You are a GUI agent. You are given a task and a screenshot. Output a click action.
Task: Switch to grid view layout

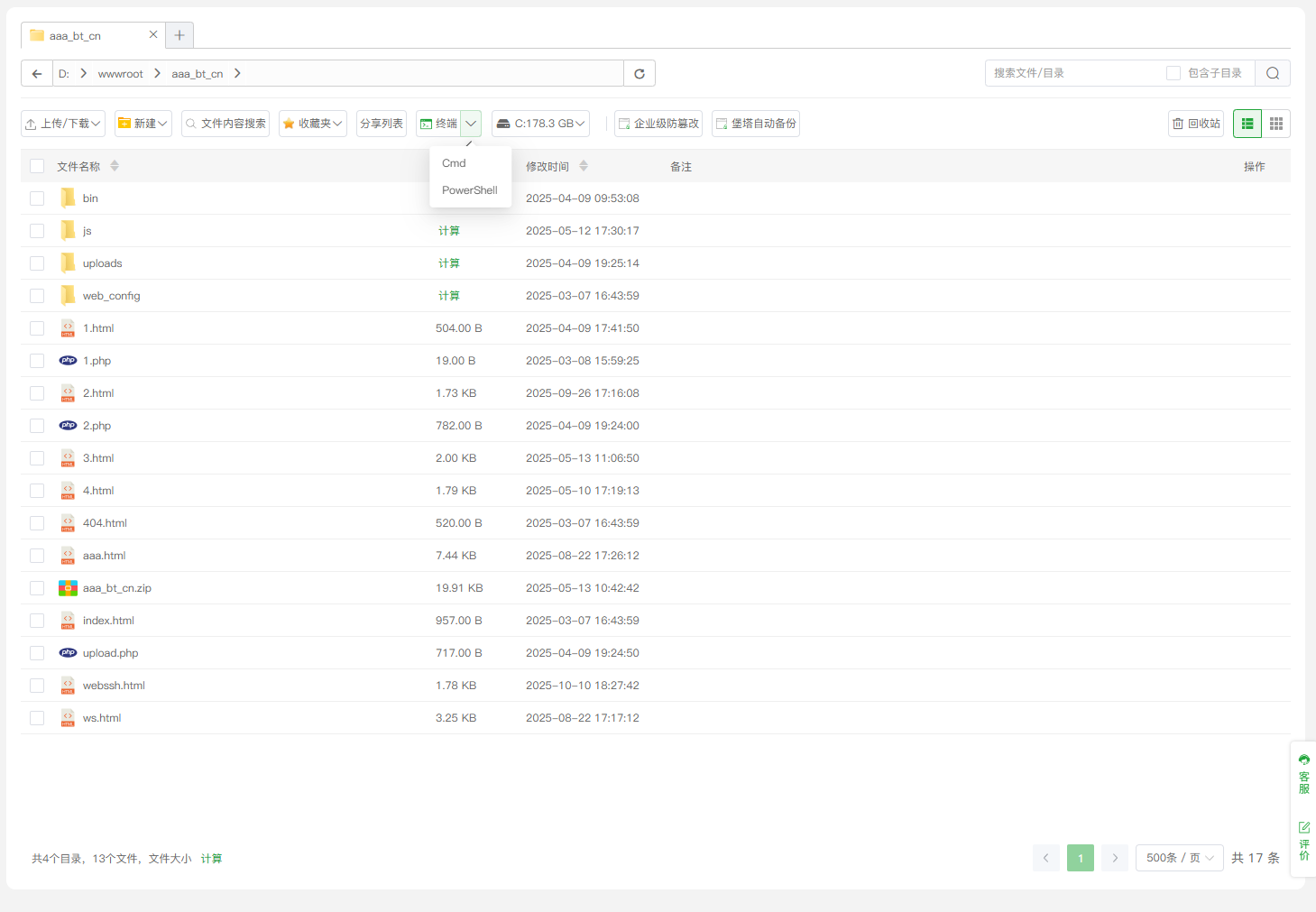(1276, 124)
